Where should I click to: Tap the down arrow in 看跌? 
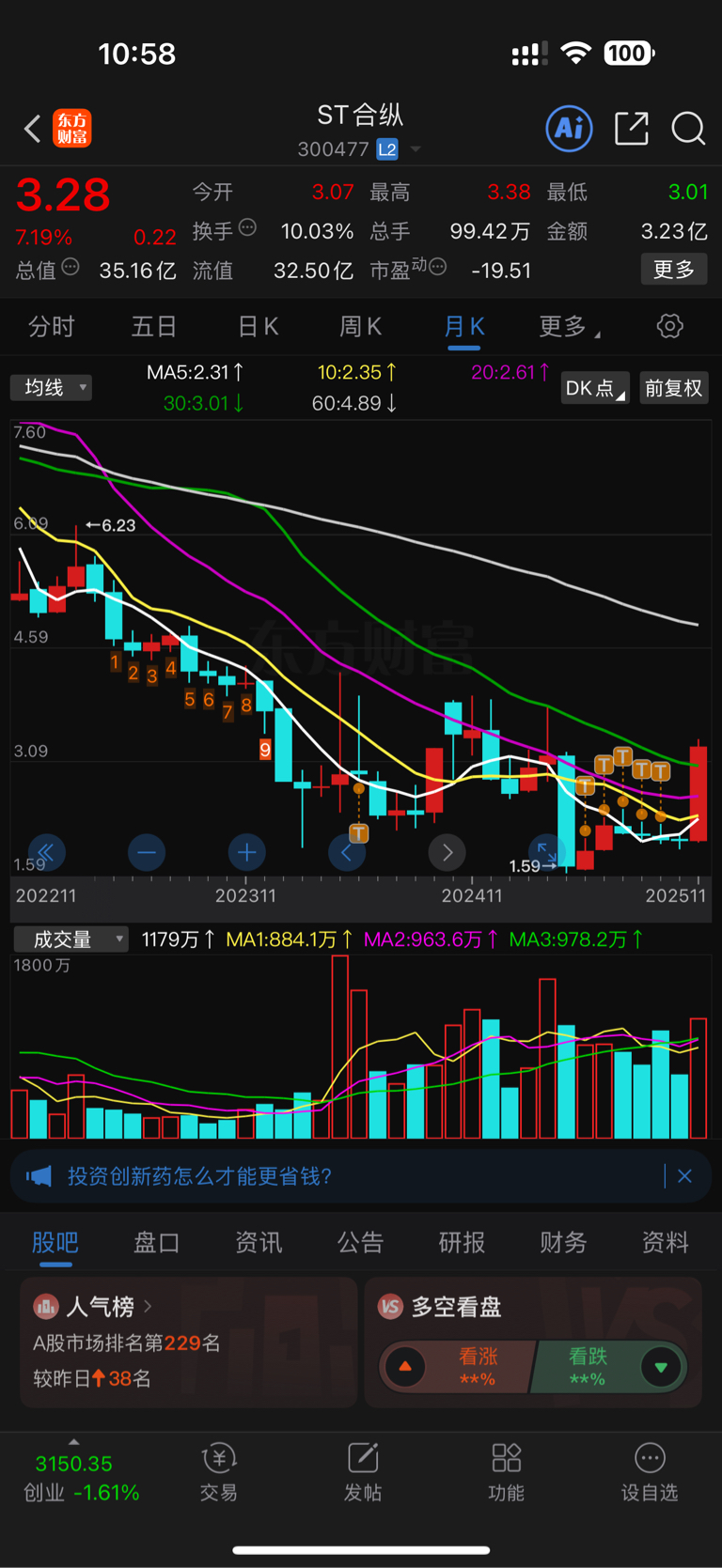[x=661, y=1367]
